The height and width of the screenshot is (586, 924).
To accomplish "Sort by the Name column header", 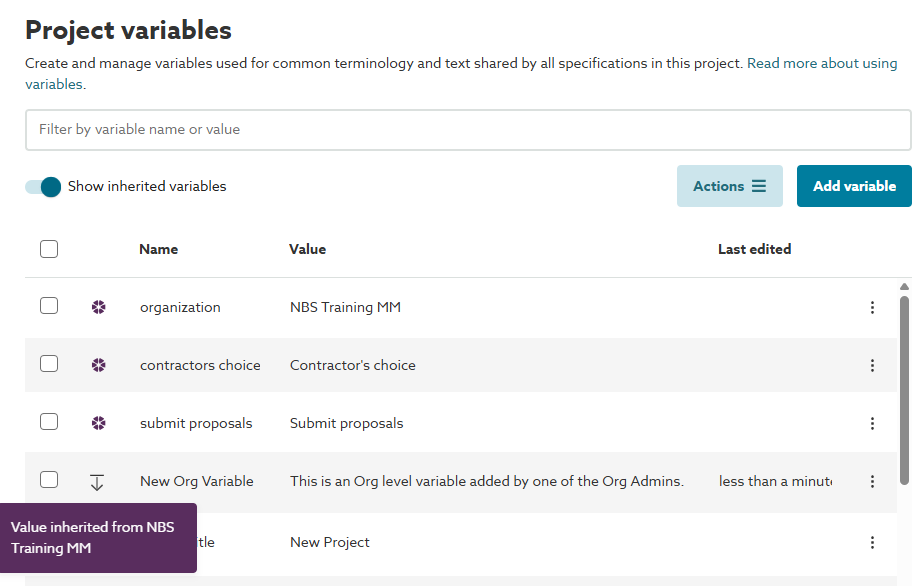I will [x=158, y=249].
